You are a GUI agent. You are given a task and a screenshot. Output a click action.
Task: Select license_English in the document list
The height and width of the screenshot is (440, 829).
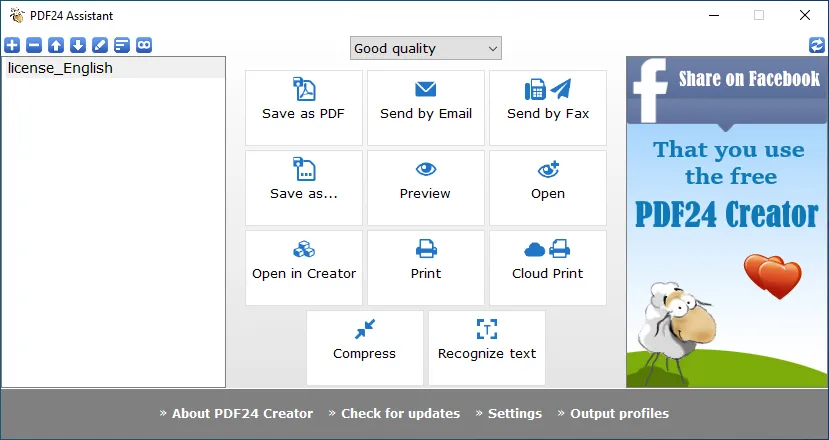click(x=115, y=68)
